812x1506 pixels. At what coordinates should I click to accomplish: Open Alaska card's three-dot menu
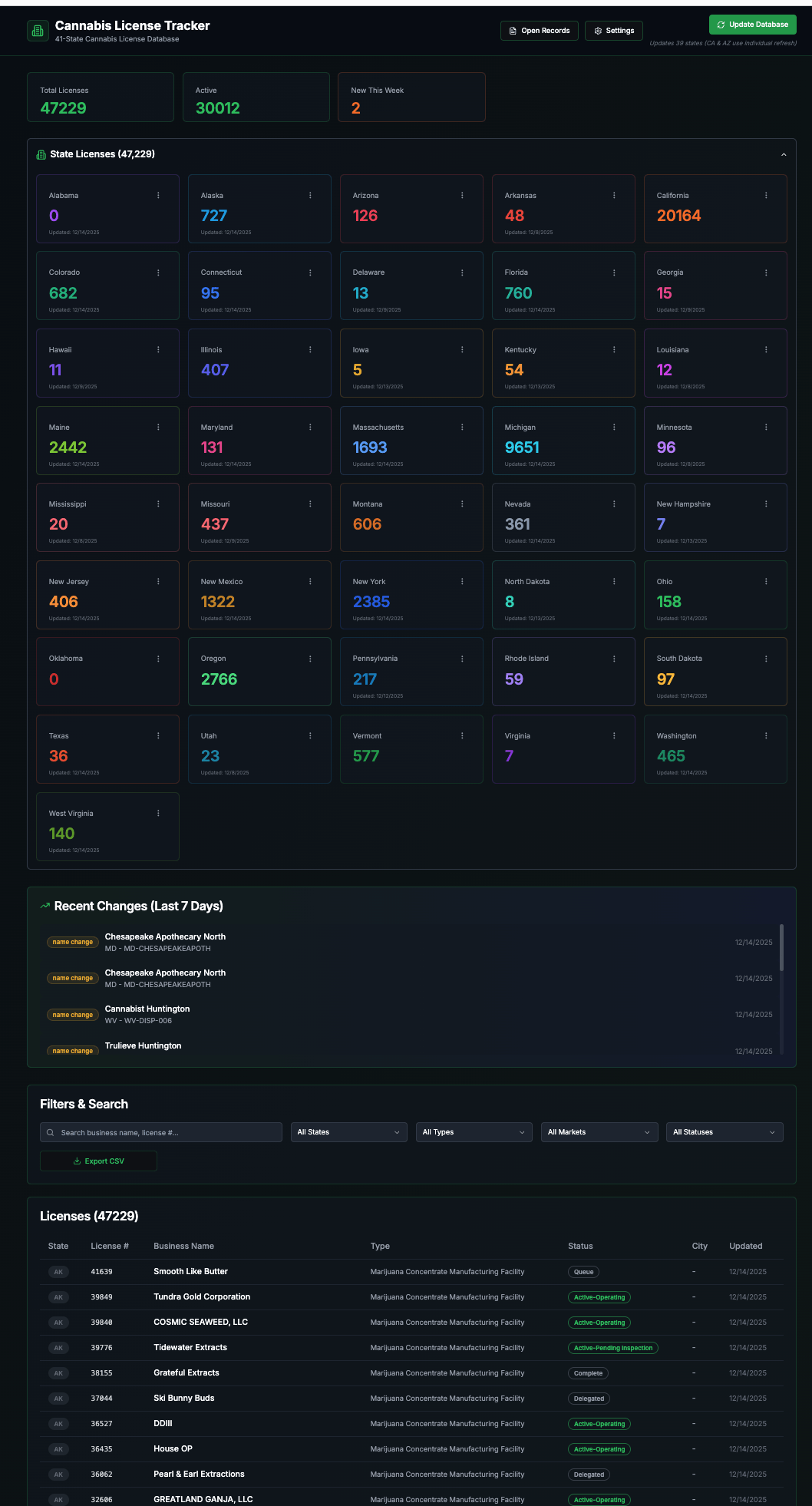click(310, 196)
